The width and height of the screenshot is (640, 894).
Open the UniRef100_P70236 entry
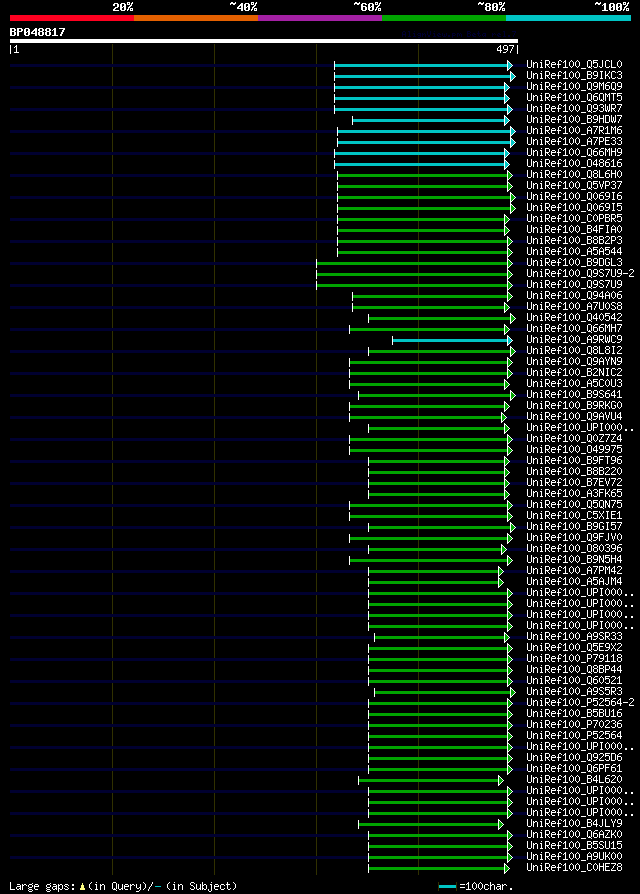574,725
